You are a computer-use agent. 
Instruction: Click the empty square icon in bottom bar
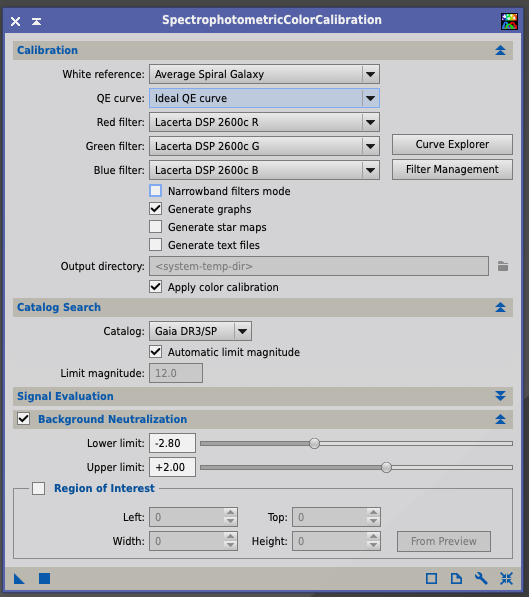431,579
